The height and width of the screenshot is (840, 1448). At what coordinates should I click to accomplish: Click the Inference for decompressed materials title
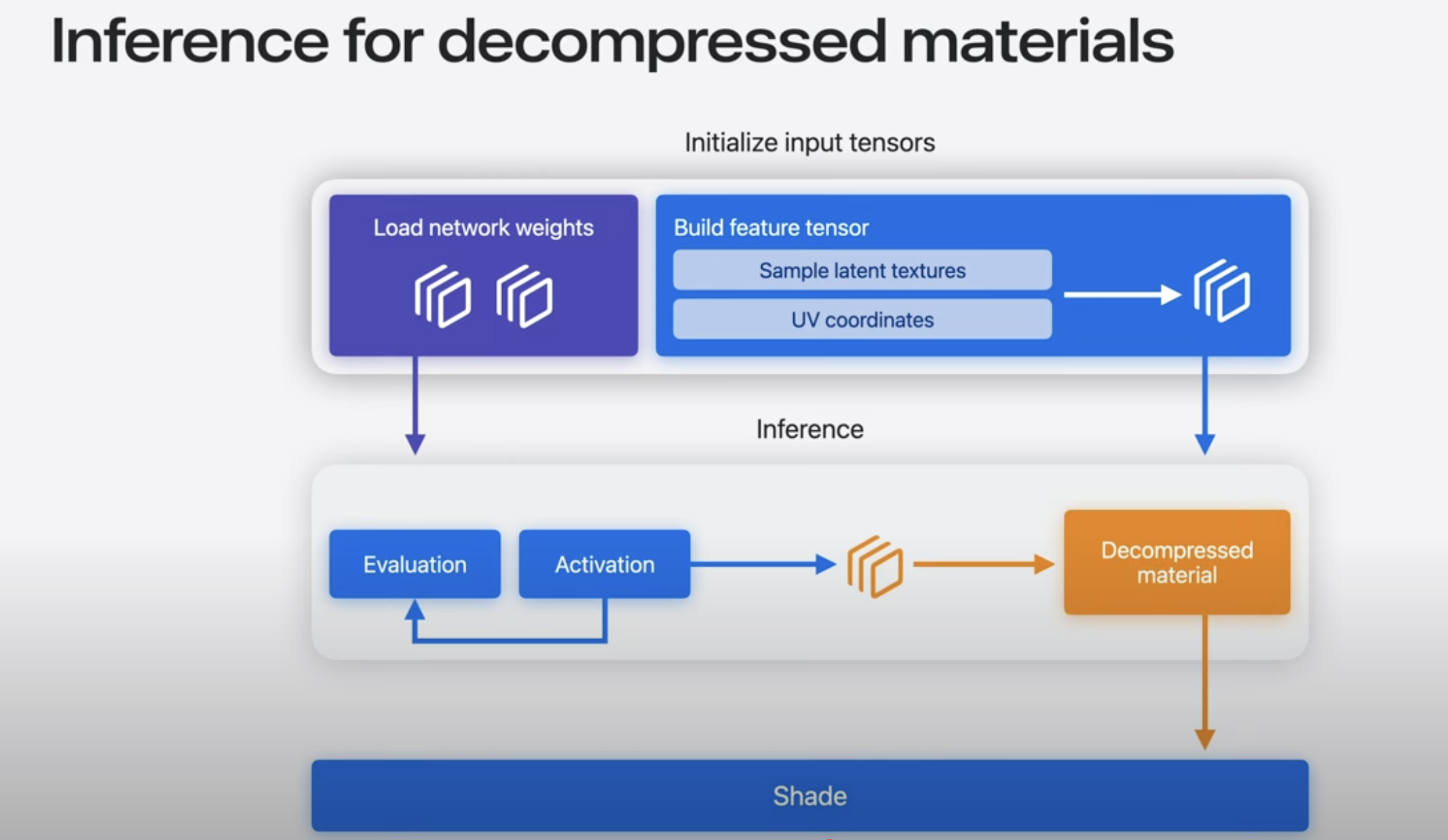612,41
